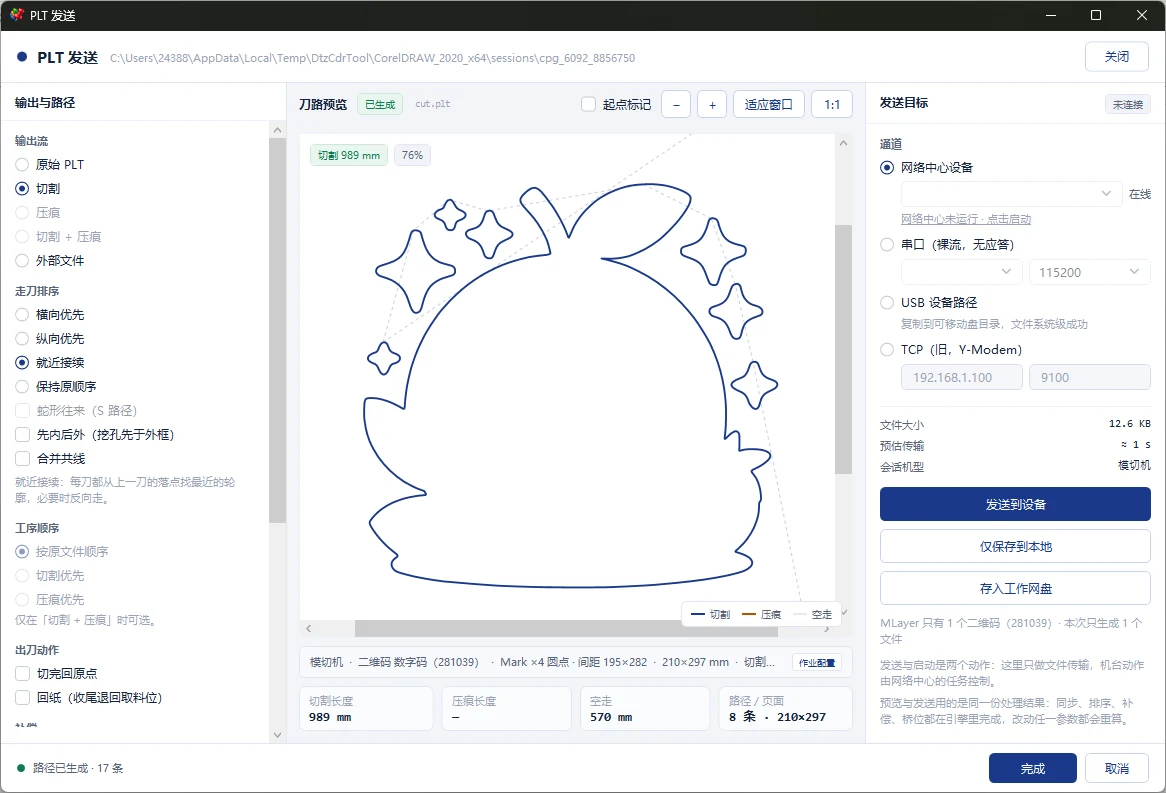Click right arrow of horizontal preview scrollbar
This screenshot has width=1166, height=793.
(827, 629)
